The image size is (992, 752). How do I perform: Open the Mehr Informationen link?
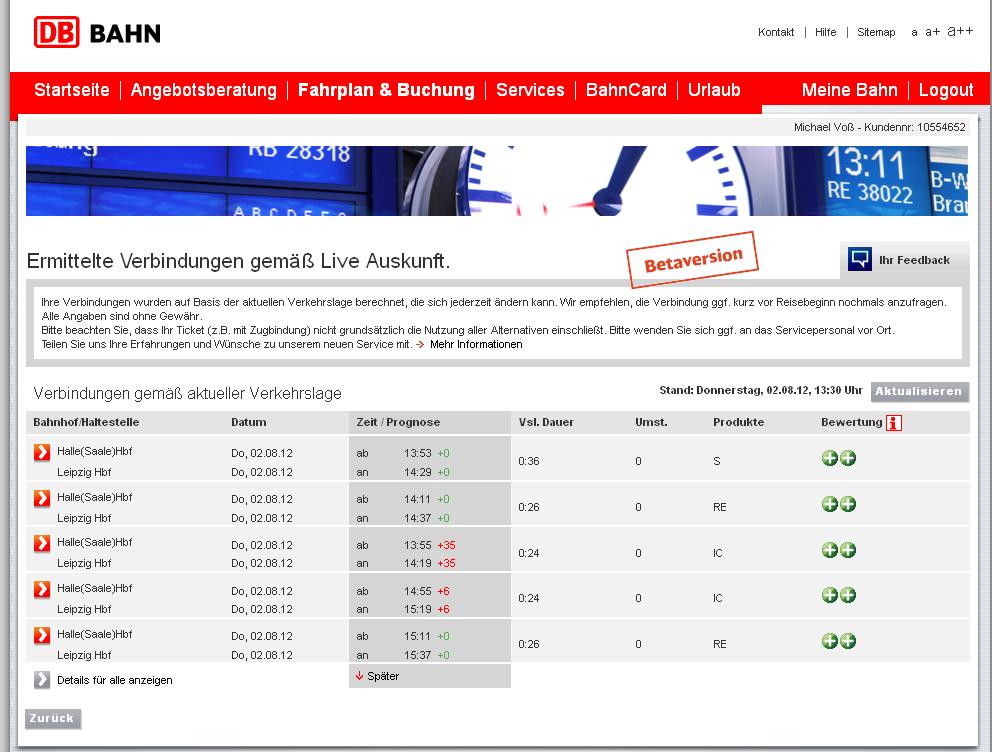(476, 345)
